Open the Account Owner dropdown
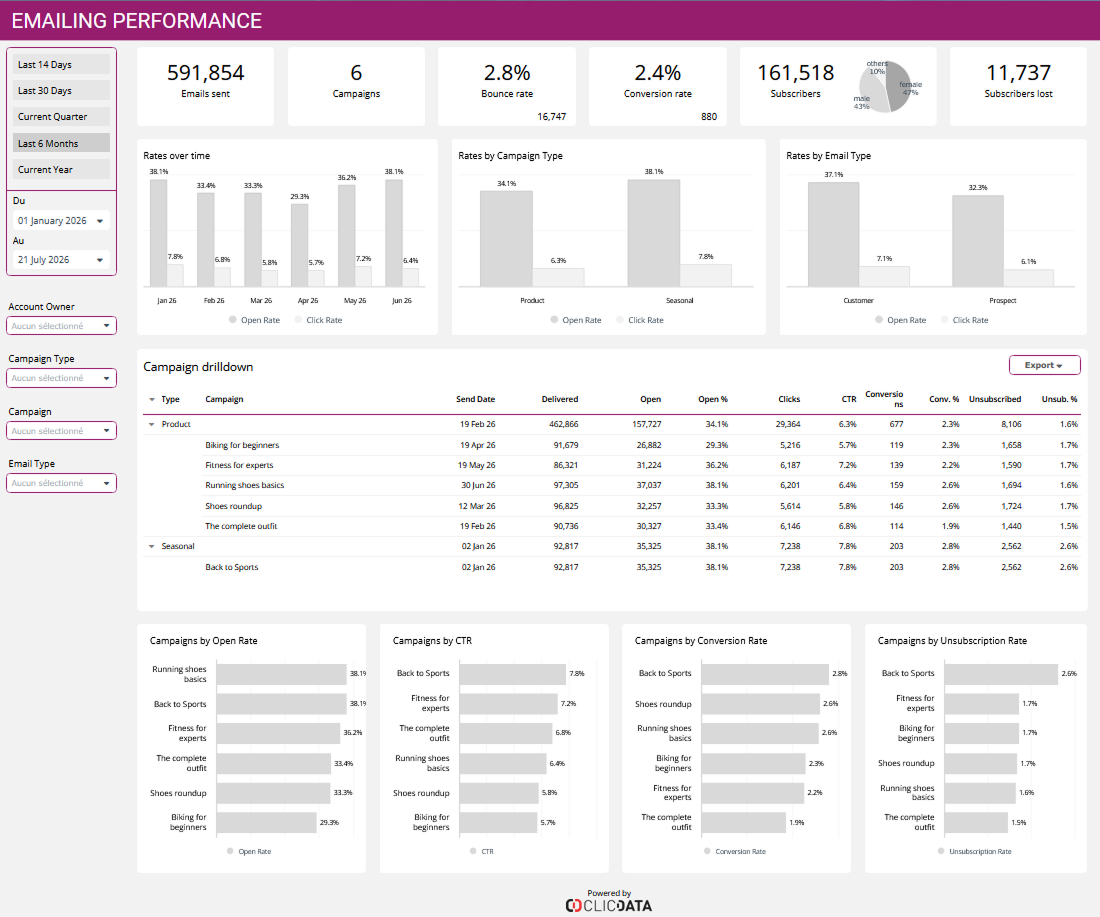 (61, 326)
